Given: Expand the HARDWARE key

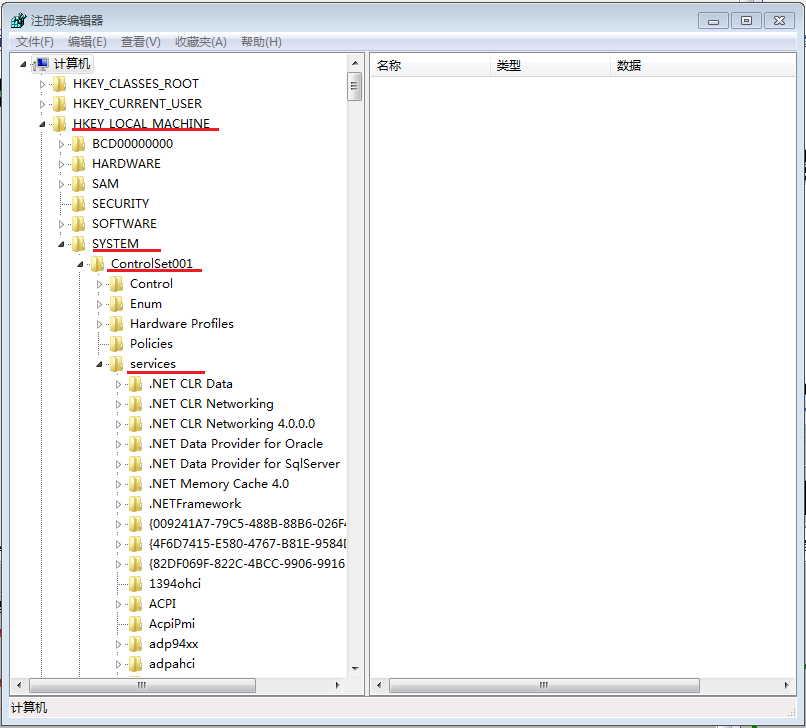Looking at the screenshot, I should 61,164.
